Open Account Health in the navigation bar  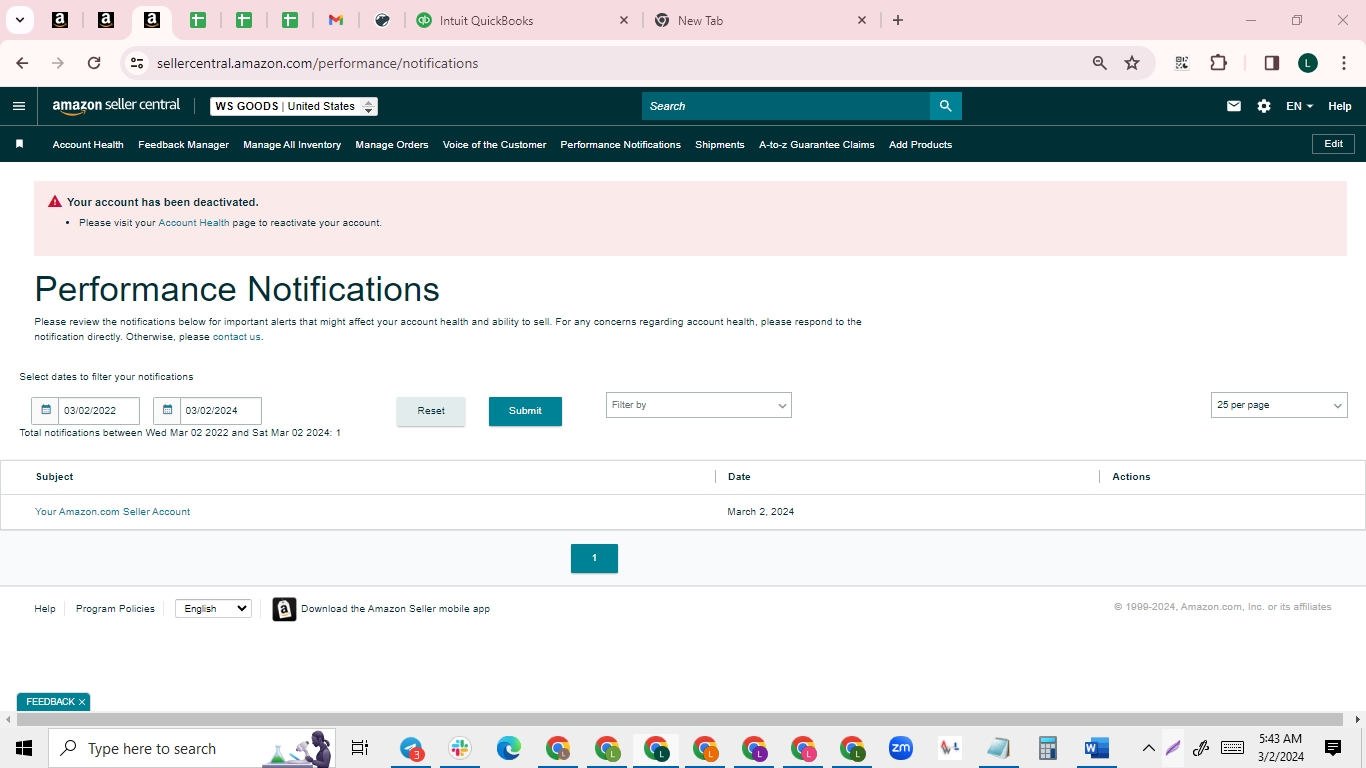(x=88, y=144)
